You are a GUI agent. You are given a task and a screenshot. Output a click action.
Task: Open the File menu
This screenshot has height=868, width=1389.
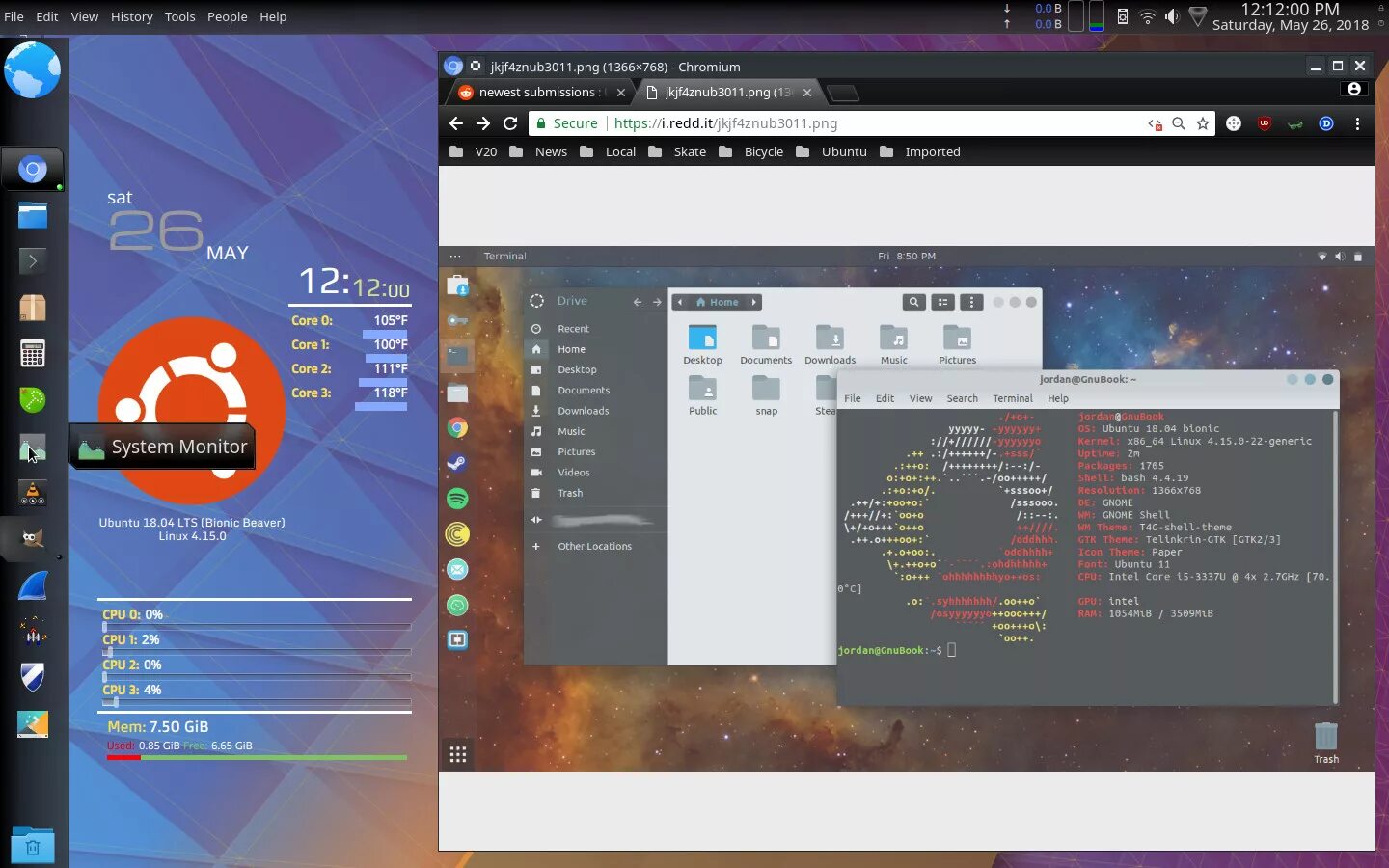(x=14, y=16)
